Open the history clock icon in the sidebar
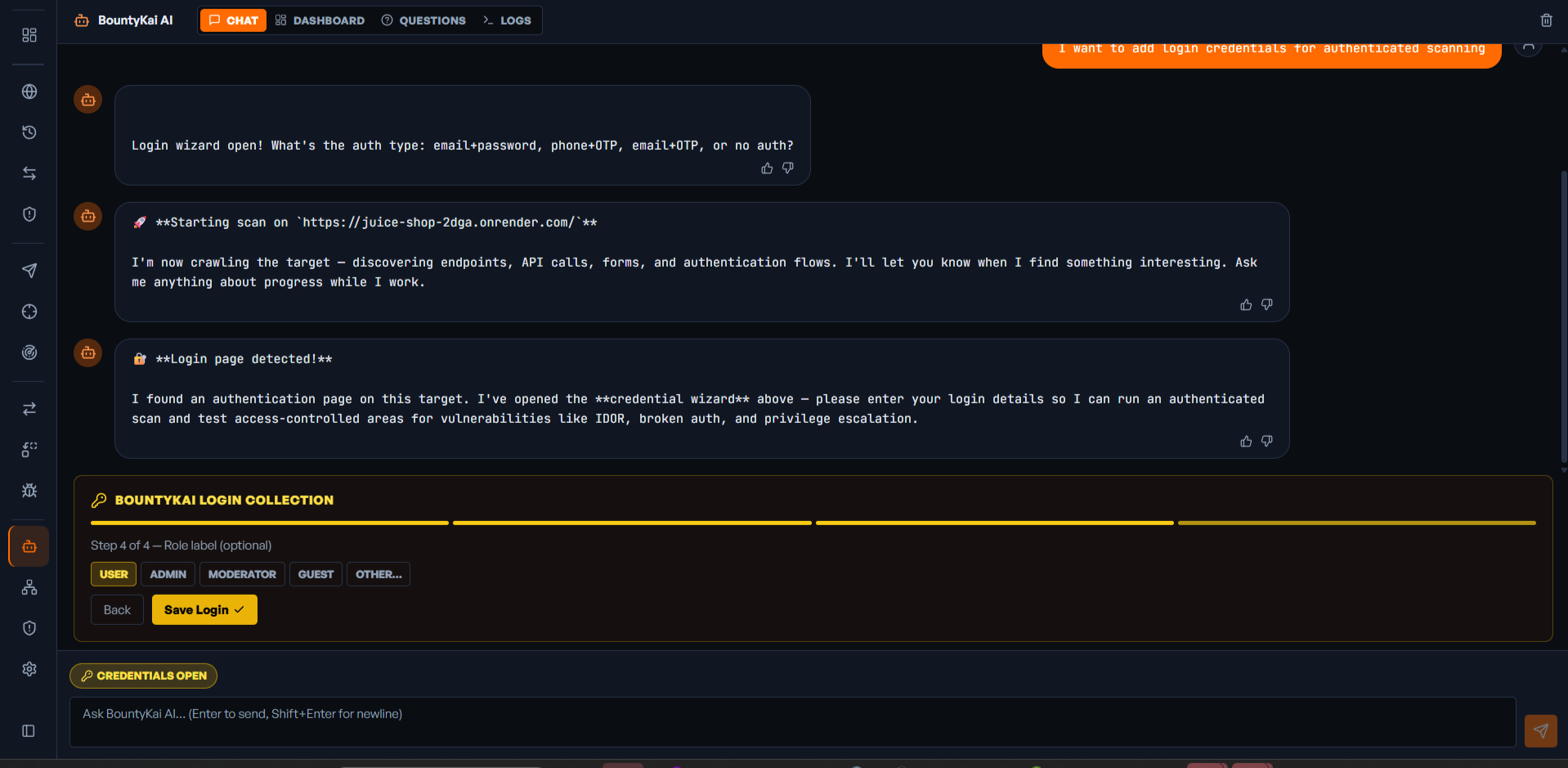The height and width of the screenshot is (768, 1568). 29,132
